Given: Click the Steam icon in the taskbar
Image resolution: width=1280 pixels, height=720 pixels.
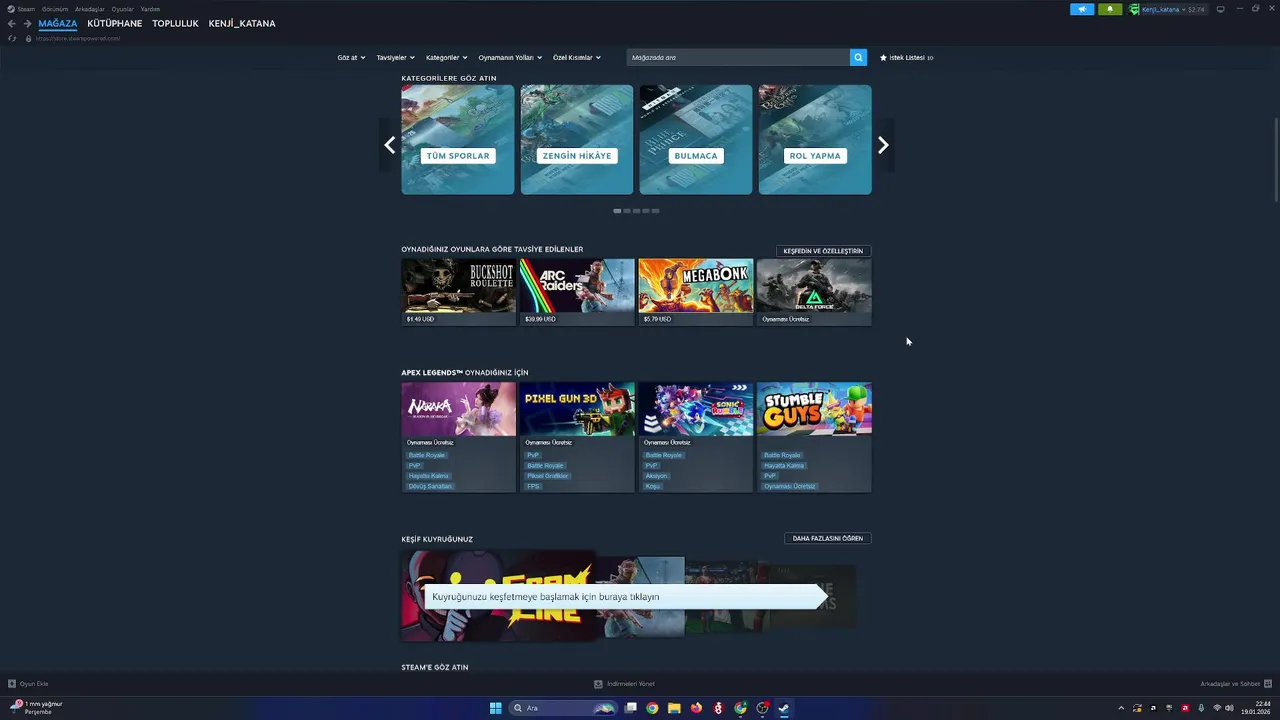Looking at the screenshot, I should pyautogui.click(x=784, y=708).
